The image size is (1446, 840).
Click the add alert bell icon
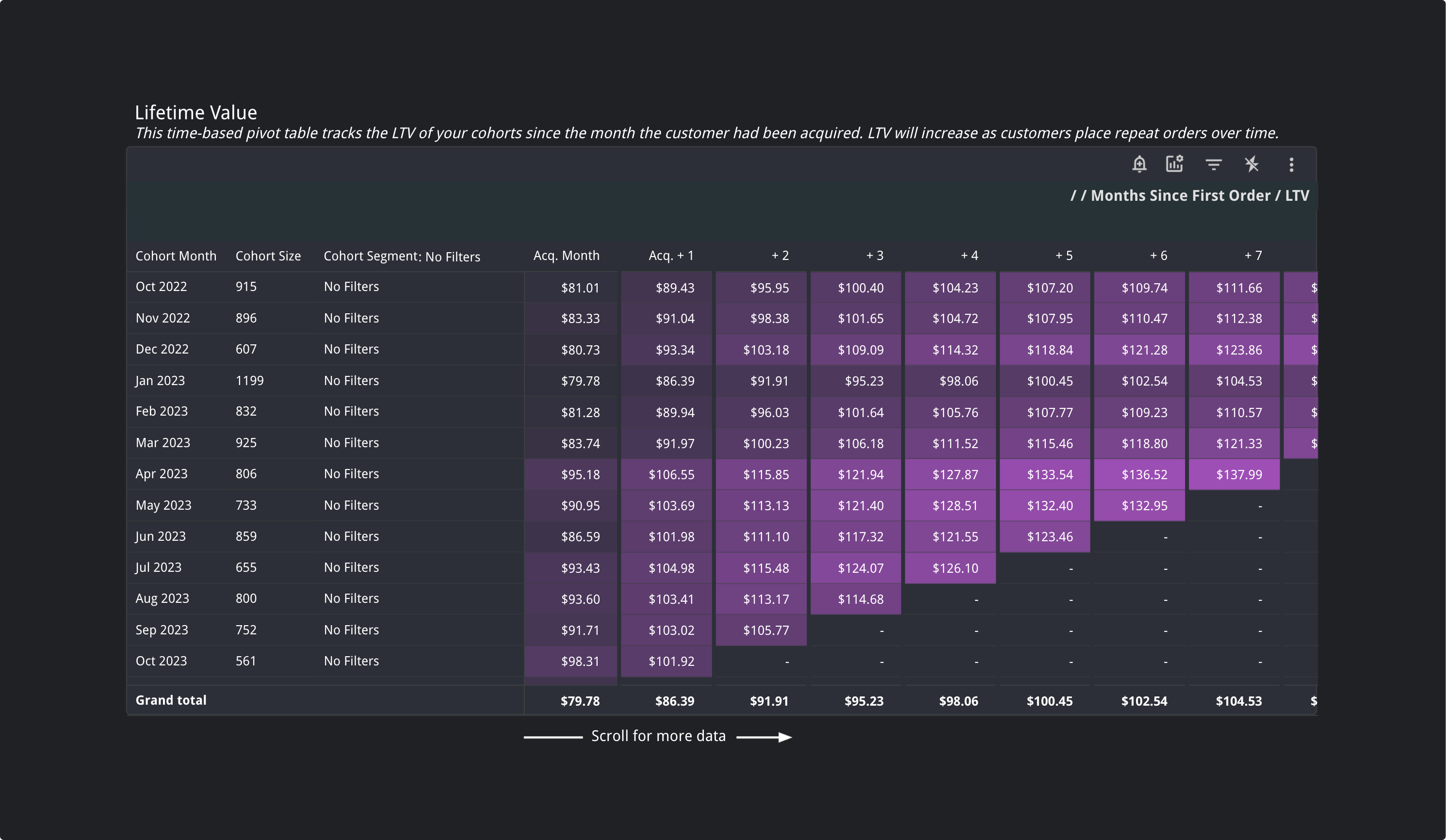[1139, 165]
